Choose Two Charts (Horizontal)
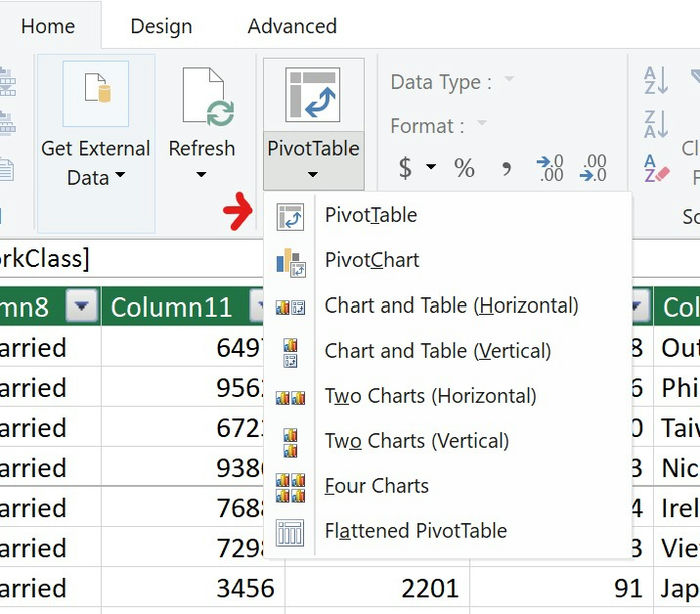 [x=448, y=396]
